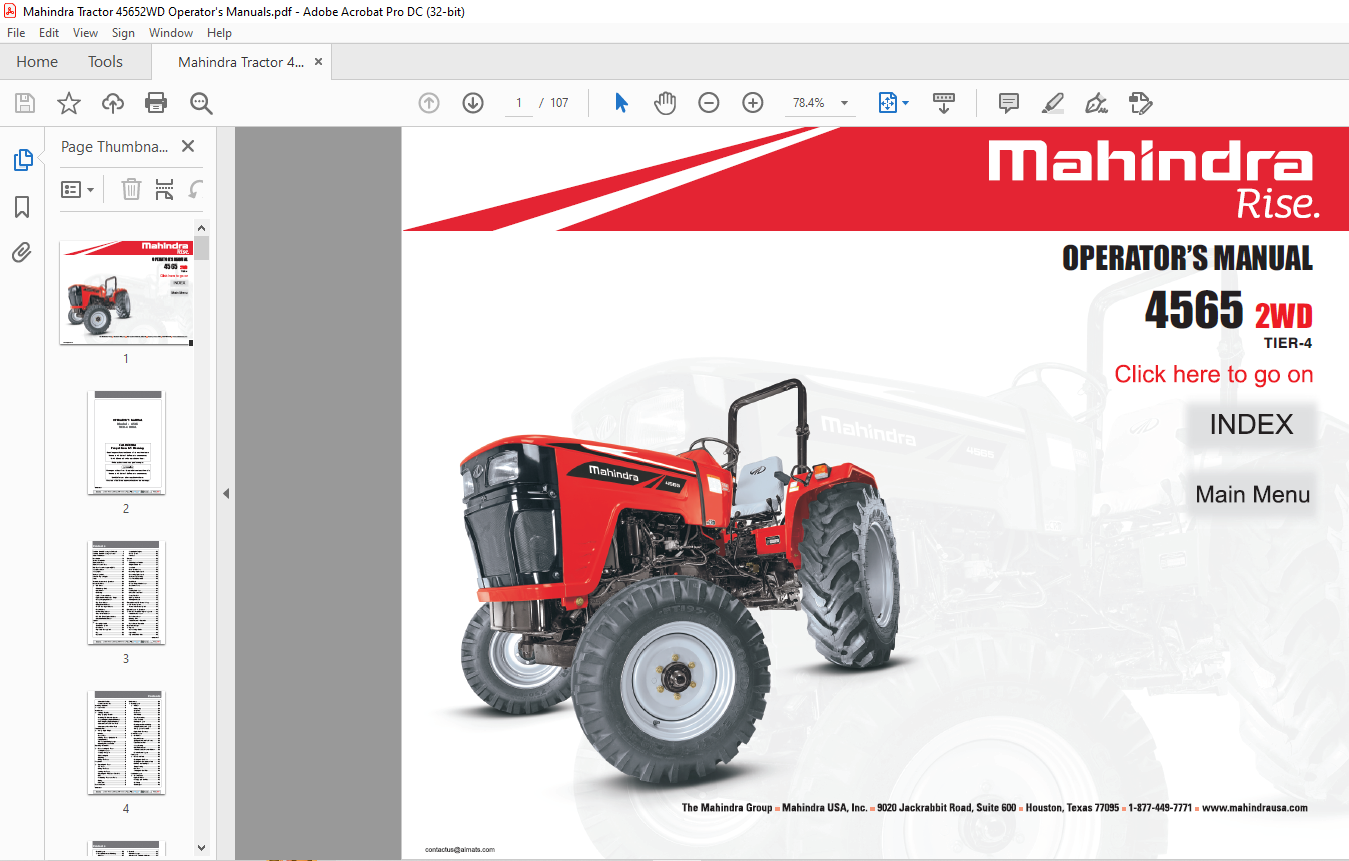Open the Sign menu
This screenshot has width=1349, height=861.
(x=123, y=33)
